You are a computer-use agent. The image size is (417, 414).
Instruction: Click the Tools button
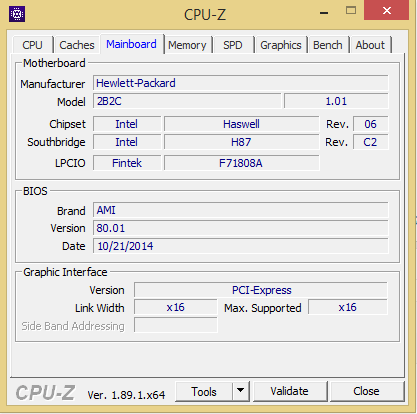click(x=204, y=391)
